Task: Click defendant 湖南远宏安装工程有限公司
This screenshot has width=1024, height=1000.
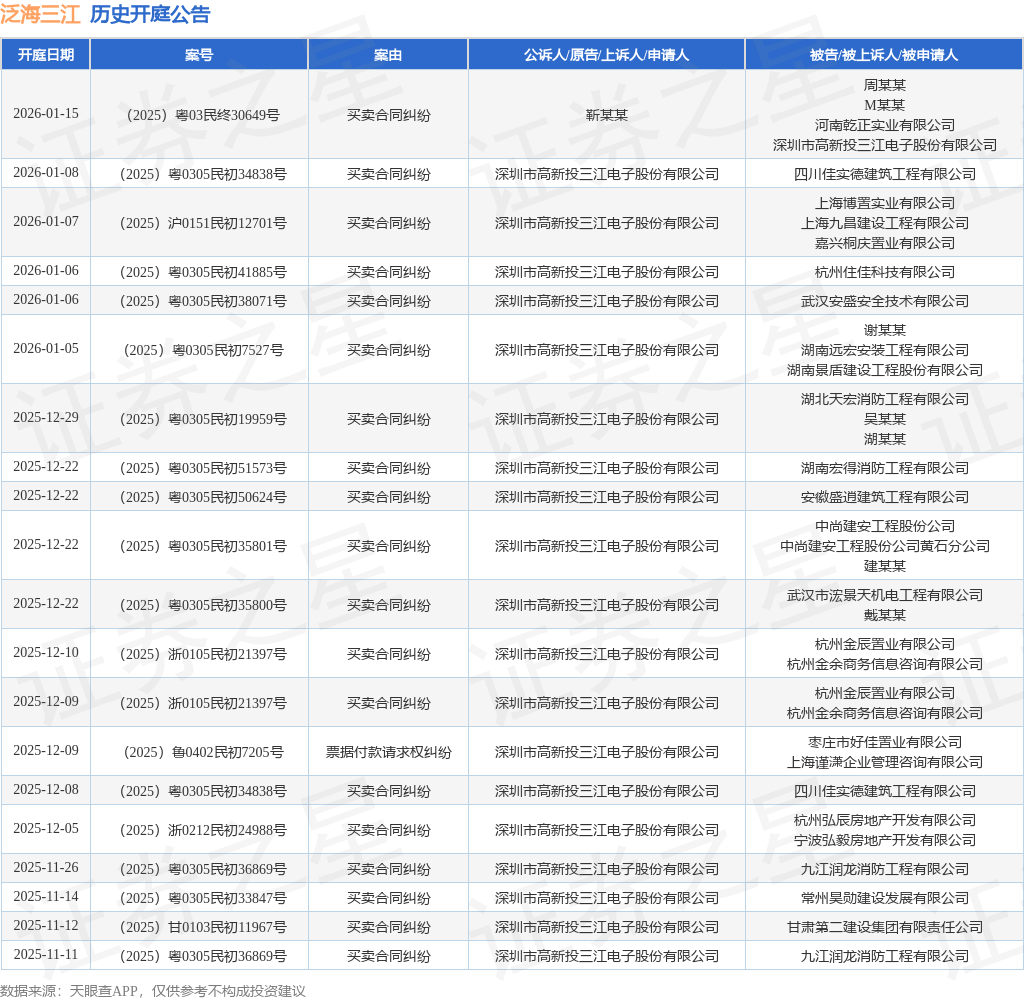Action: (x=884, y=350)
